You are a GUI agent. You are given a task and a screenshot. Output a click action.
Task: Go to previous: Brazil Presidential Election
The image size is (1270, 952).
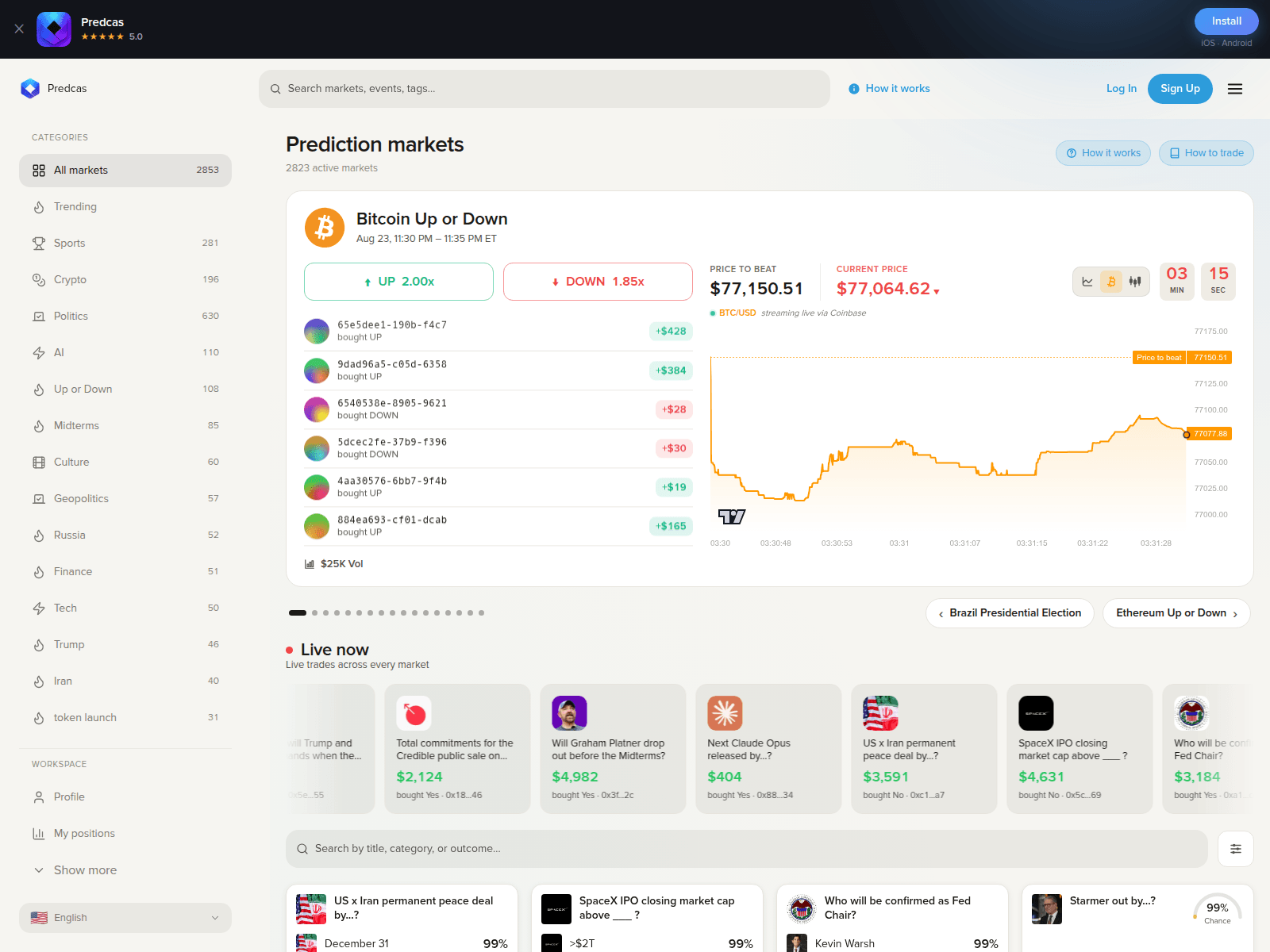1010,613
